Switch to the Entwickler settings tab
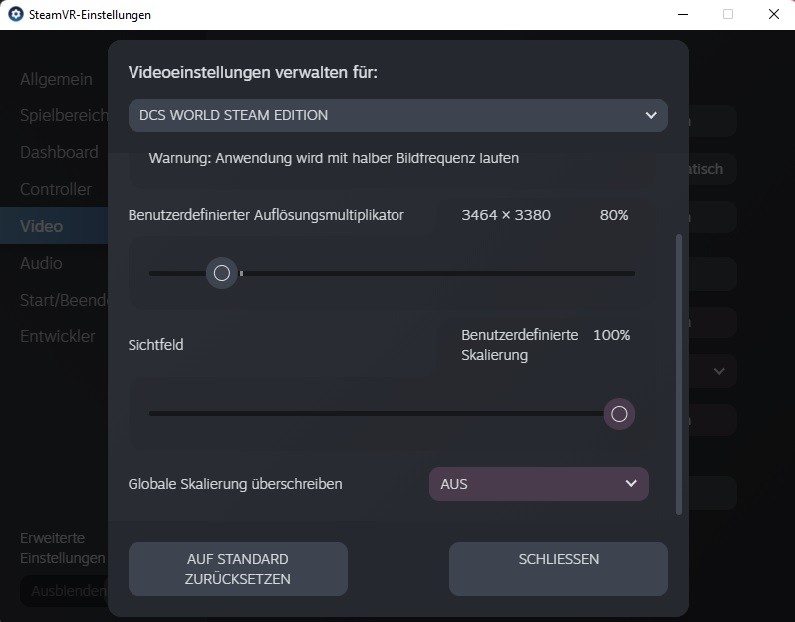795x622 pixels. click(x=57, y=336)
